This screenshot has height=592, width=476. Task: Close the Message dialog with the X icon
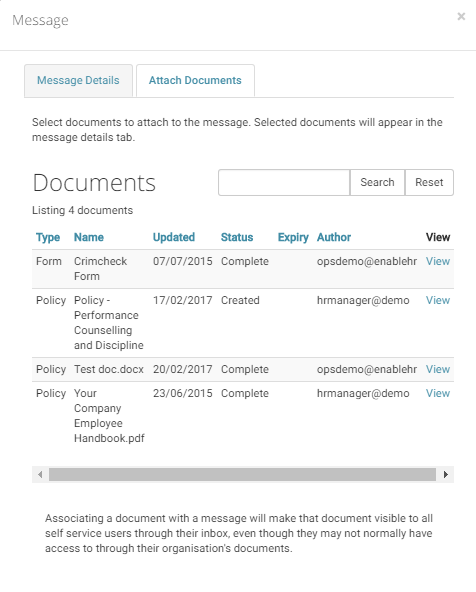(461, 16)
